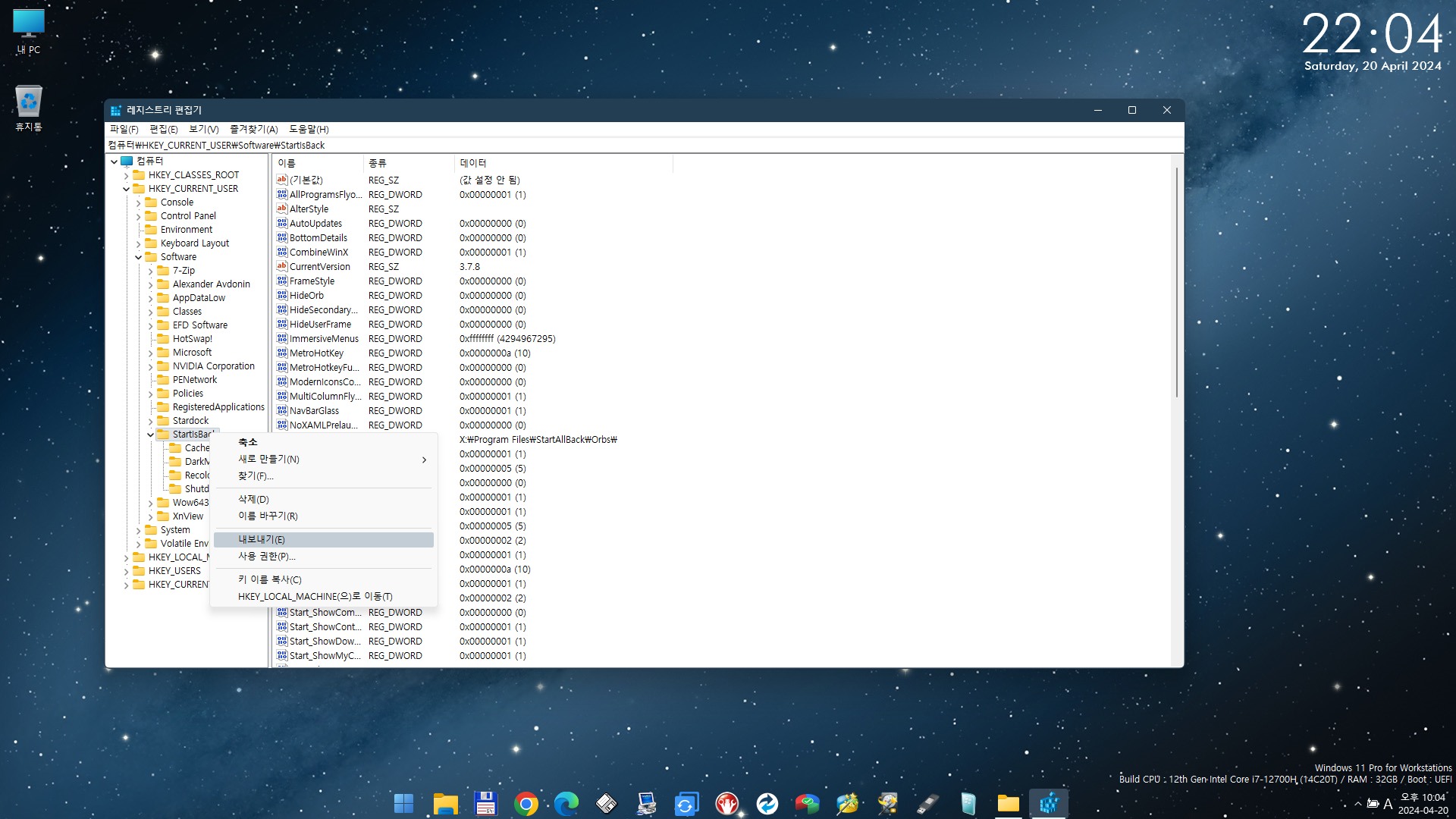Select the RegisteredApplications key
1456x819 pixels.
tap(218, 406)
